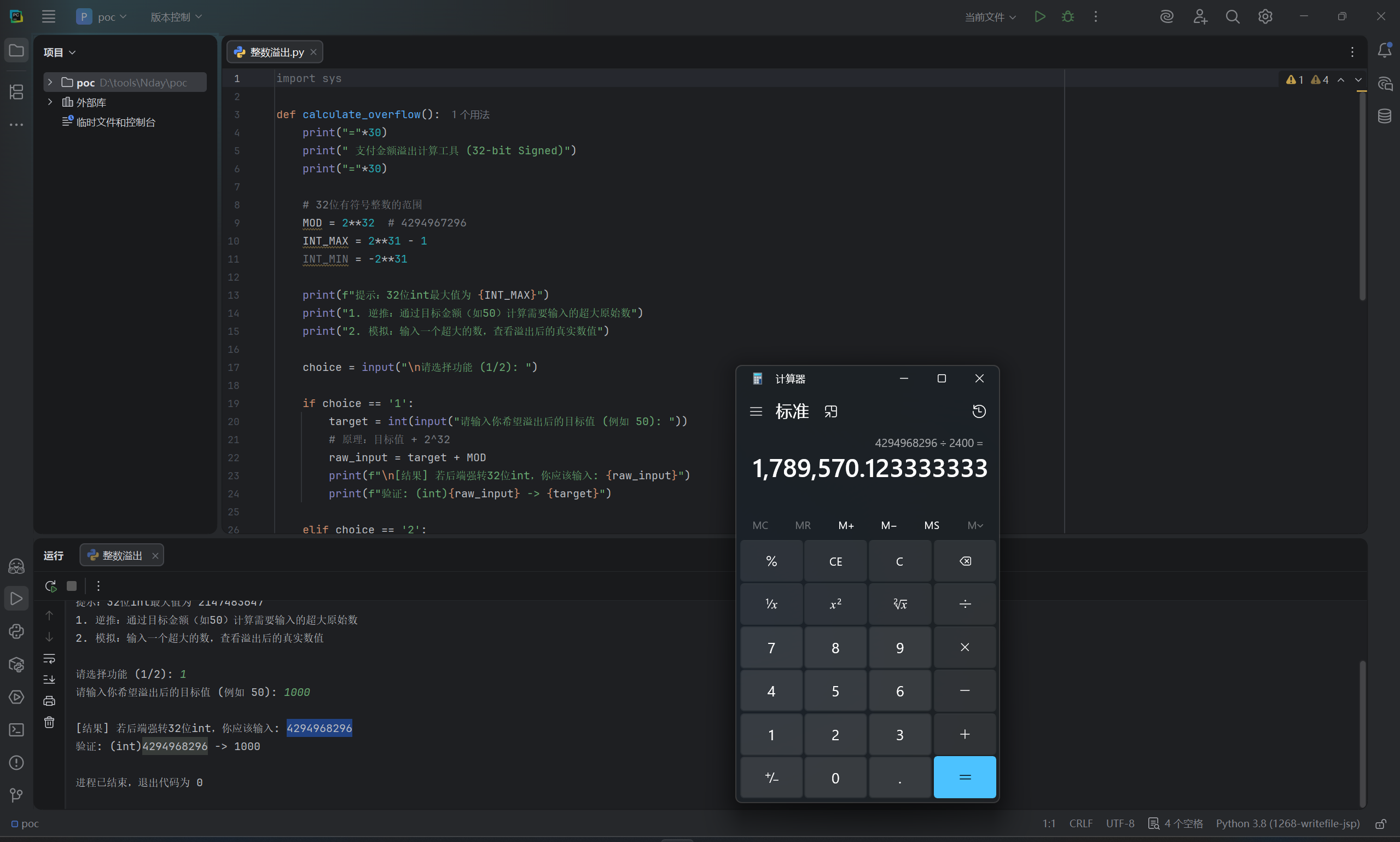Open the Database tool window
Screen dimensions: 1400x842
pos(1384,117)
